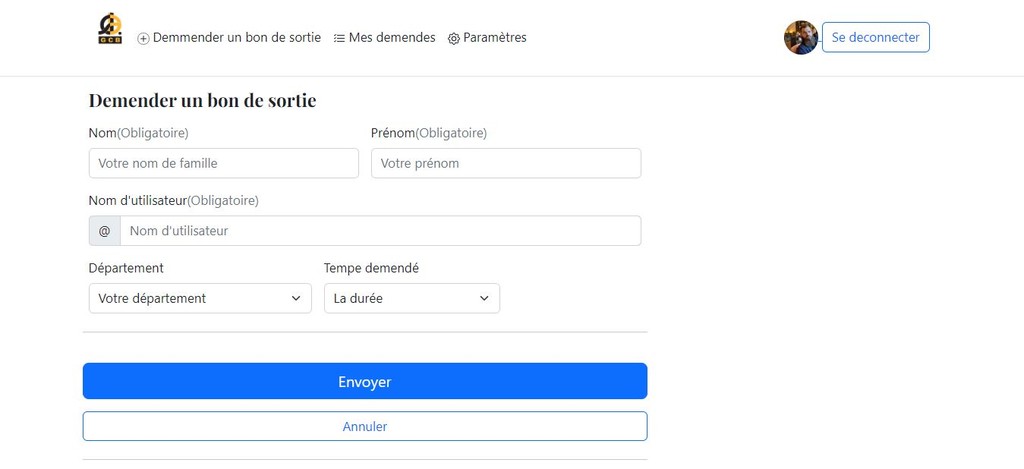This screenshot has height=469, width=1024.
Task: Log out with Se deconnecter button
Action: [875, 37]
